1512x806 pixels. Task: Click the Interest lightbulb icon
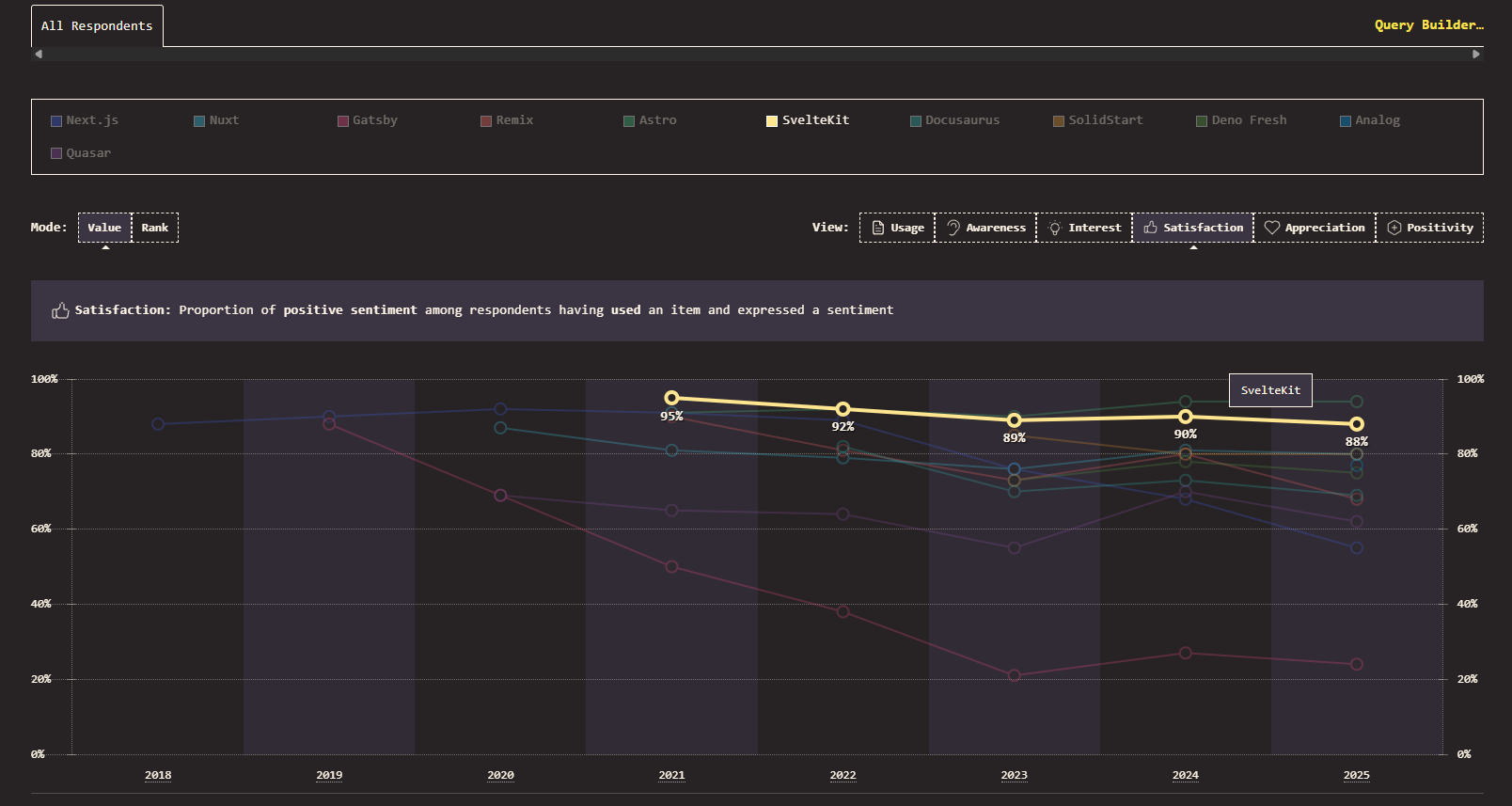pyautogui.click(x=1055, y=228)
